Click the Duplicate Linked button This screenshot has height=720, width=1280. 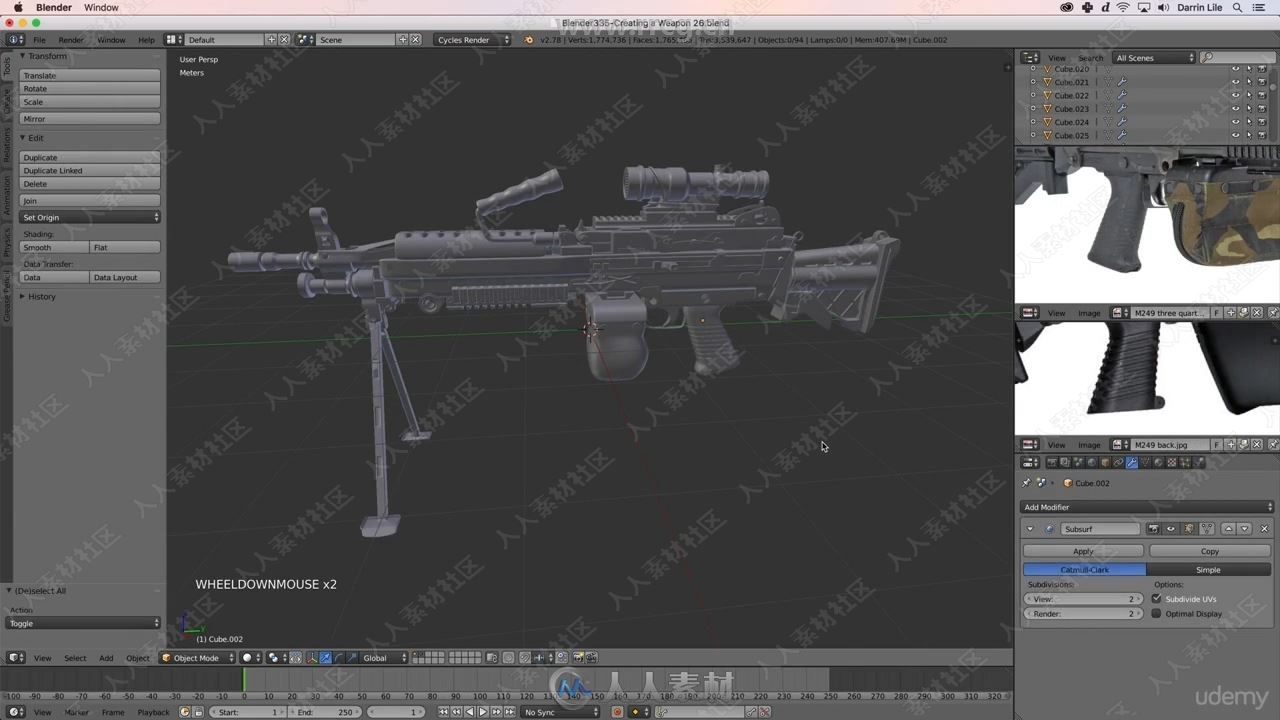(90, 171)
